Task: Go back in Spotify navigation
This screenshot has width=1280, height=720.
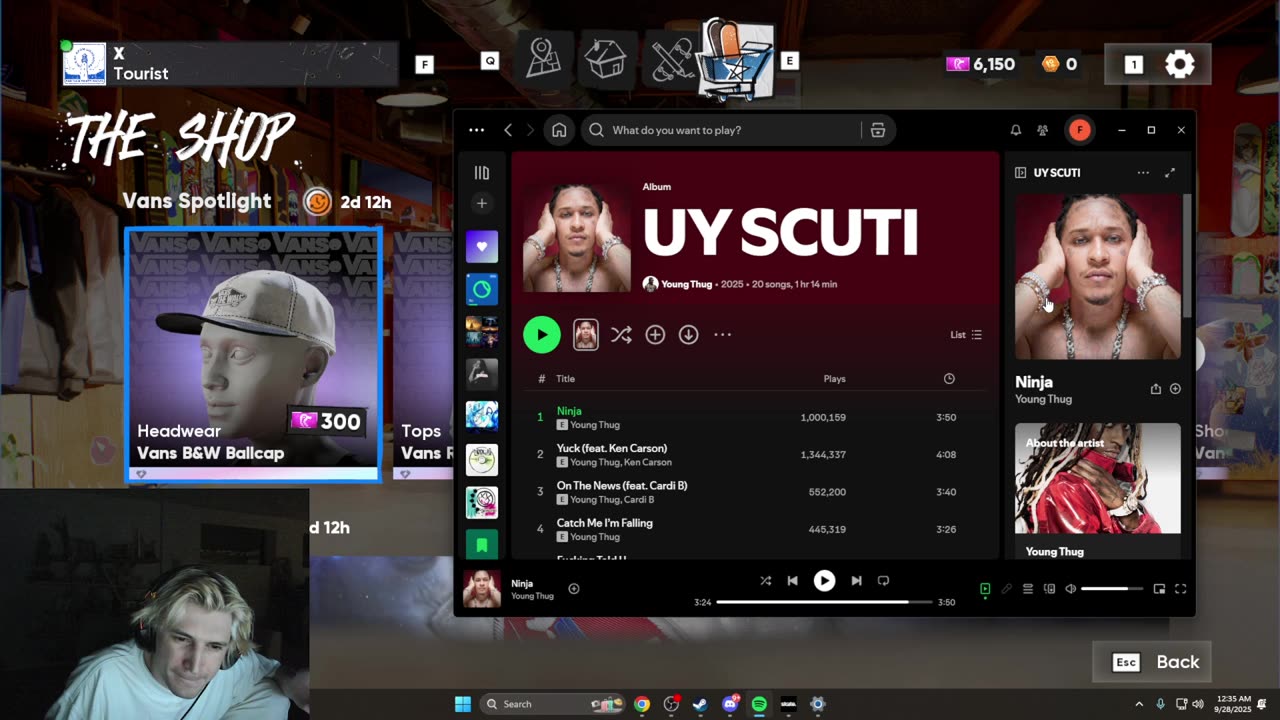Action: coord(508,130)
